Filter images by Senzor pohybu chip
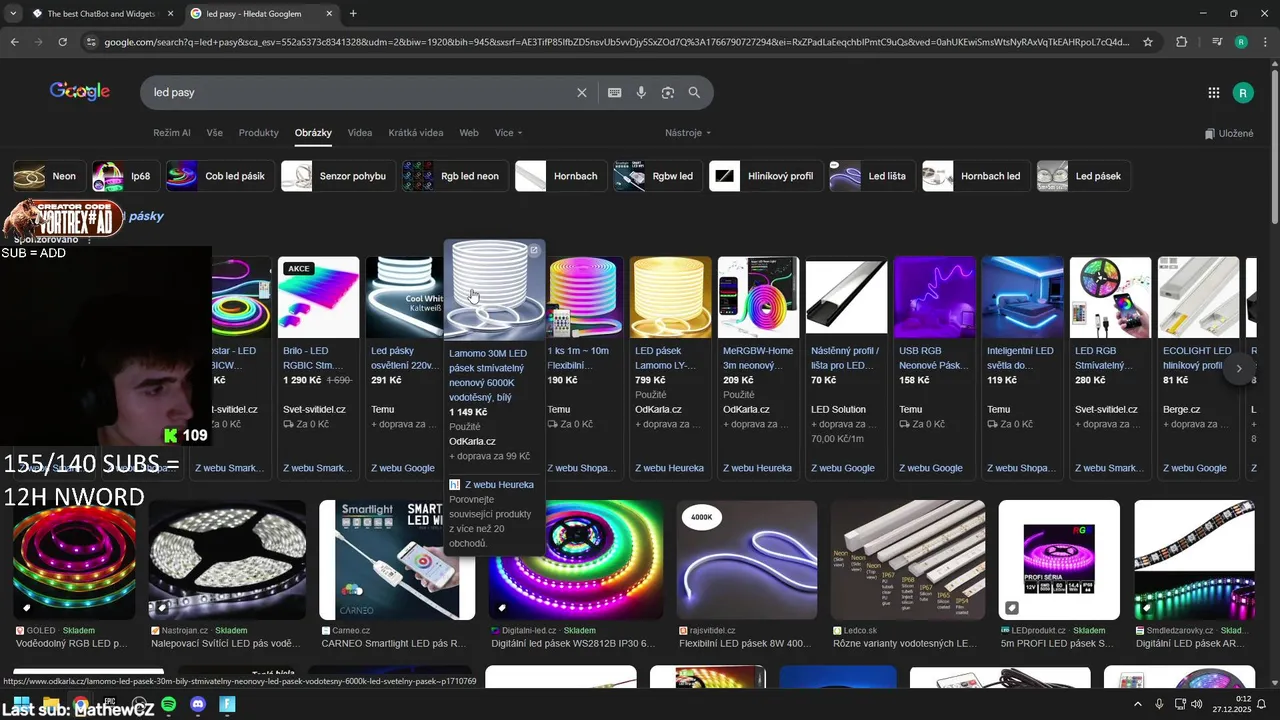The height and width of the screenshot is (720, 1280). (337, 176)
